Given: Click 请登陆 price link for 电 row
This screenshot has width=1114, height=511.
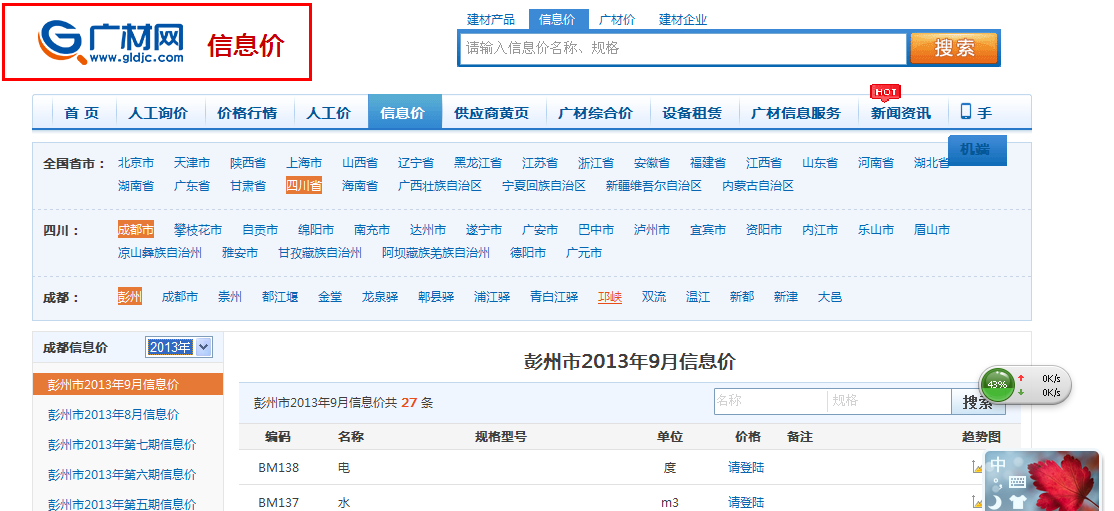Looking at the screenshot, I should [x=746, y=467].
